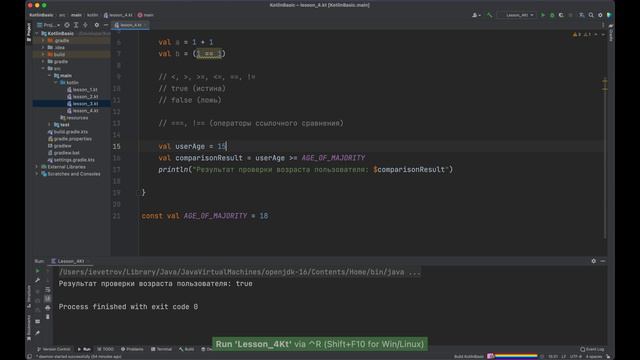
Task: Open Run panel settings gear
Action: 593,261
